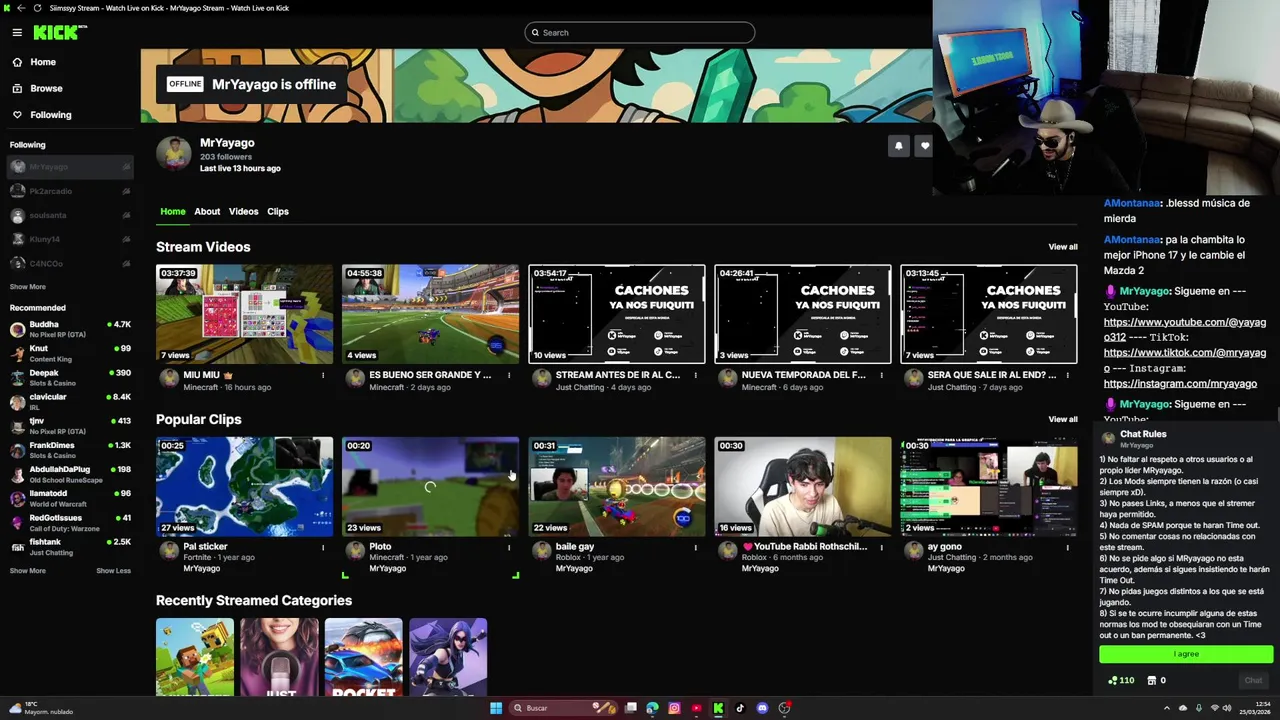Open the YouTube link in chat
Screen dimensions: 1280x720
click(1185, 330)
